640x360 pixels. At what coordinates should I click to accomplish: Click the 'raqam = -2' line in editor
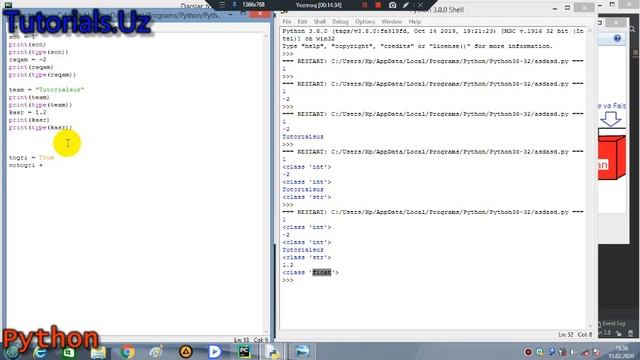click(27, 60)
